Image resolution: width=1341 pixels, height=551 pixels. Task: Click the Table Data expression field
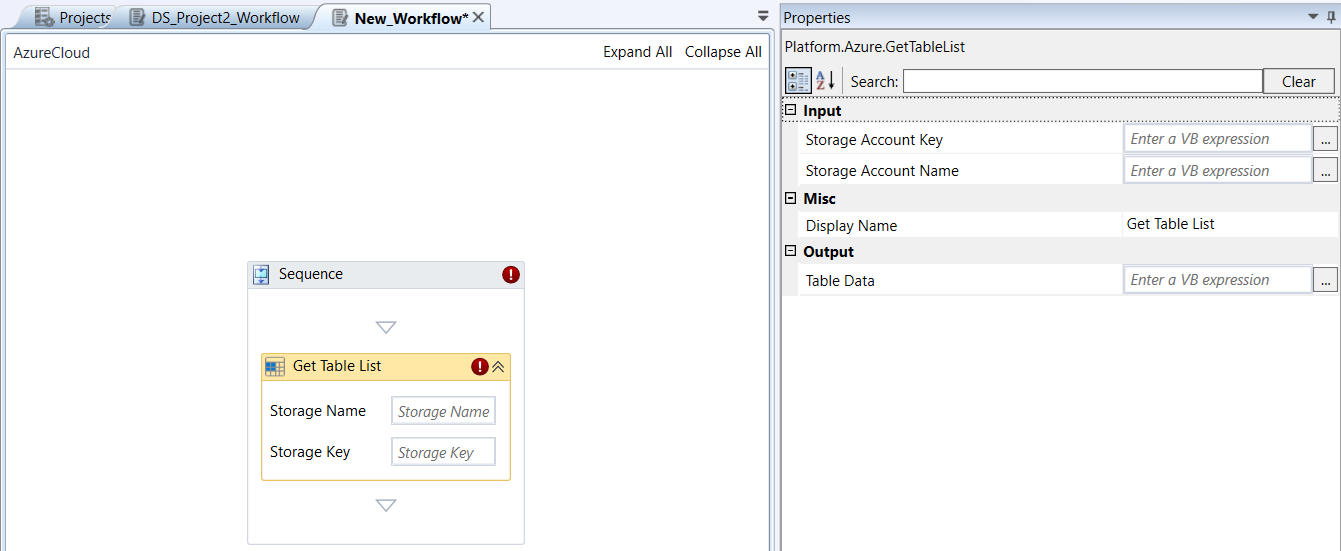1217,280
